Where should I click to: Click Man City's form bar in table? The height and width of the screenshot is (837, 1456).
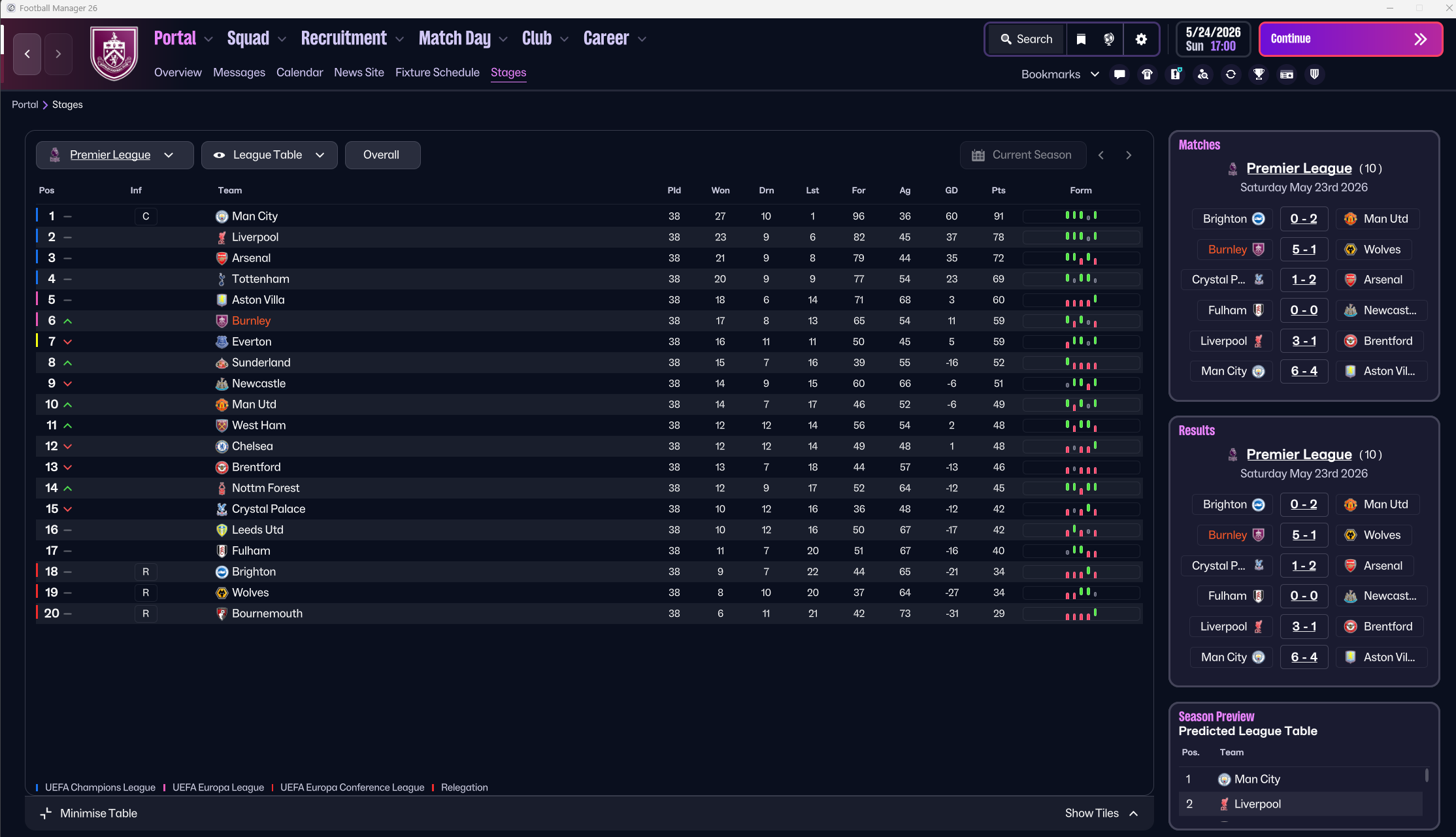1081,216
